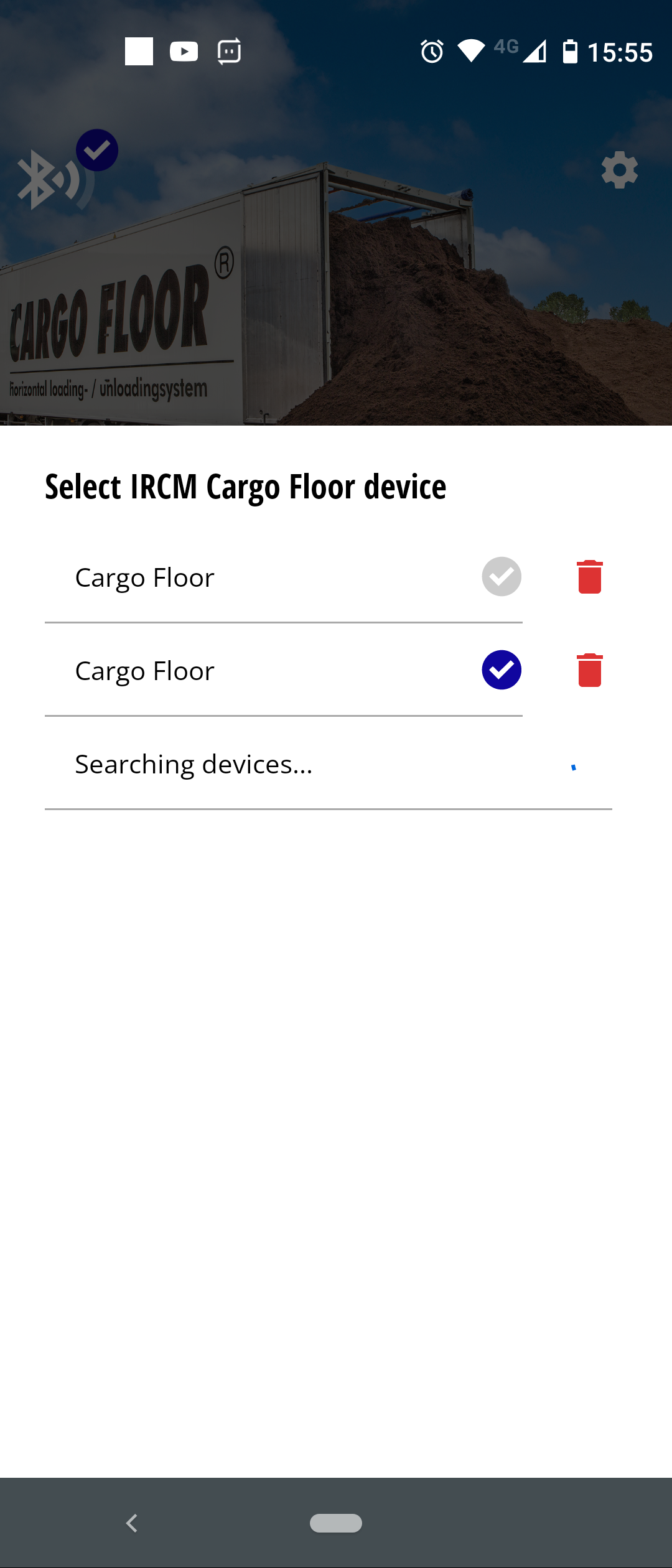Select the first Cargo Floor checkmark
Screen dimensions: 672x1568
(x=502, y=576)
